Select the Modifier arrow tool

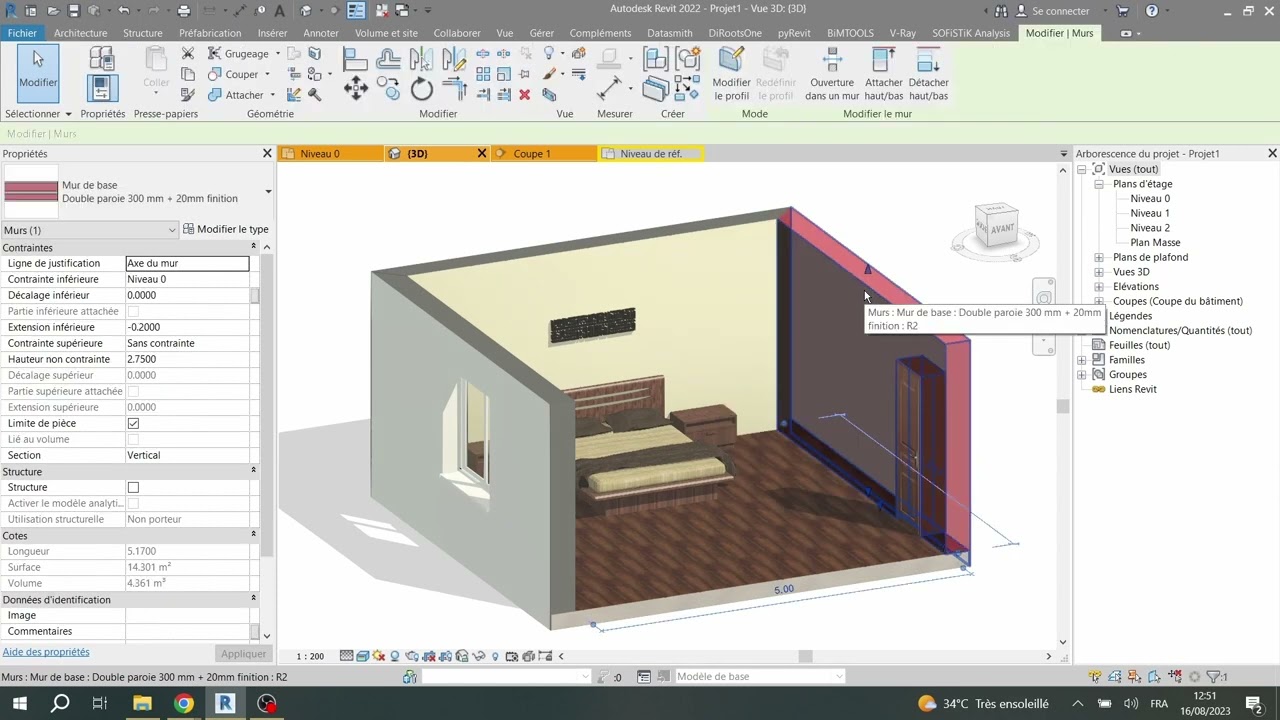(38, 71)
